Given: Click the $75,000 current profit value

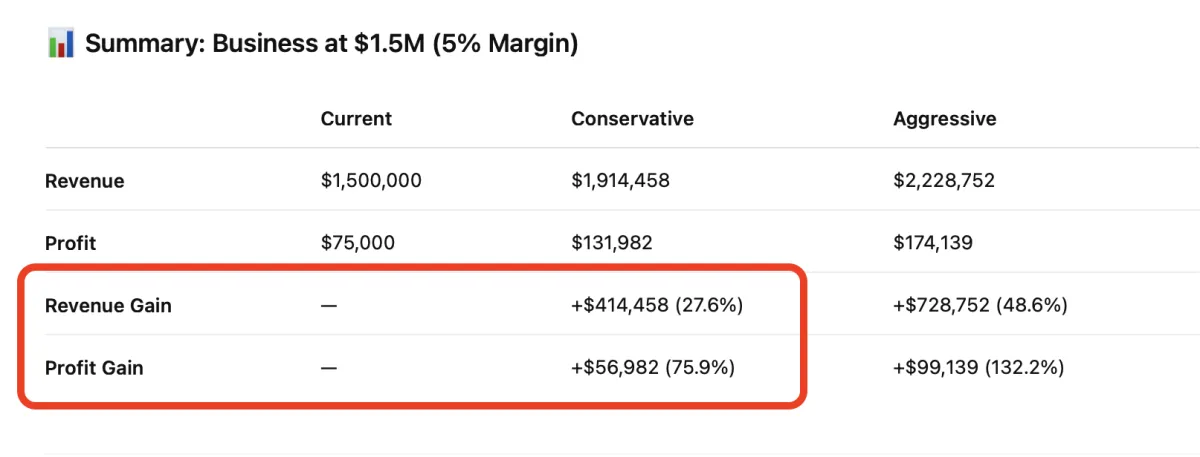Looking at the screenshot, I should 357,243.
